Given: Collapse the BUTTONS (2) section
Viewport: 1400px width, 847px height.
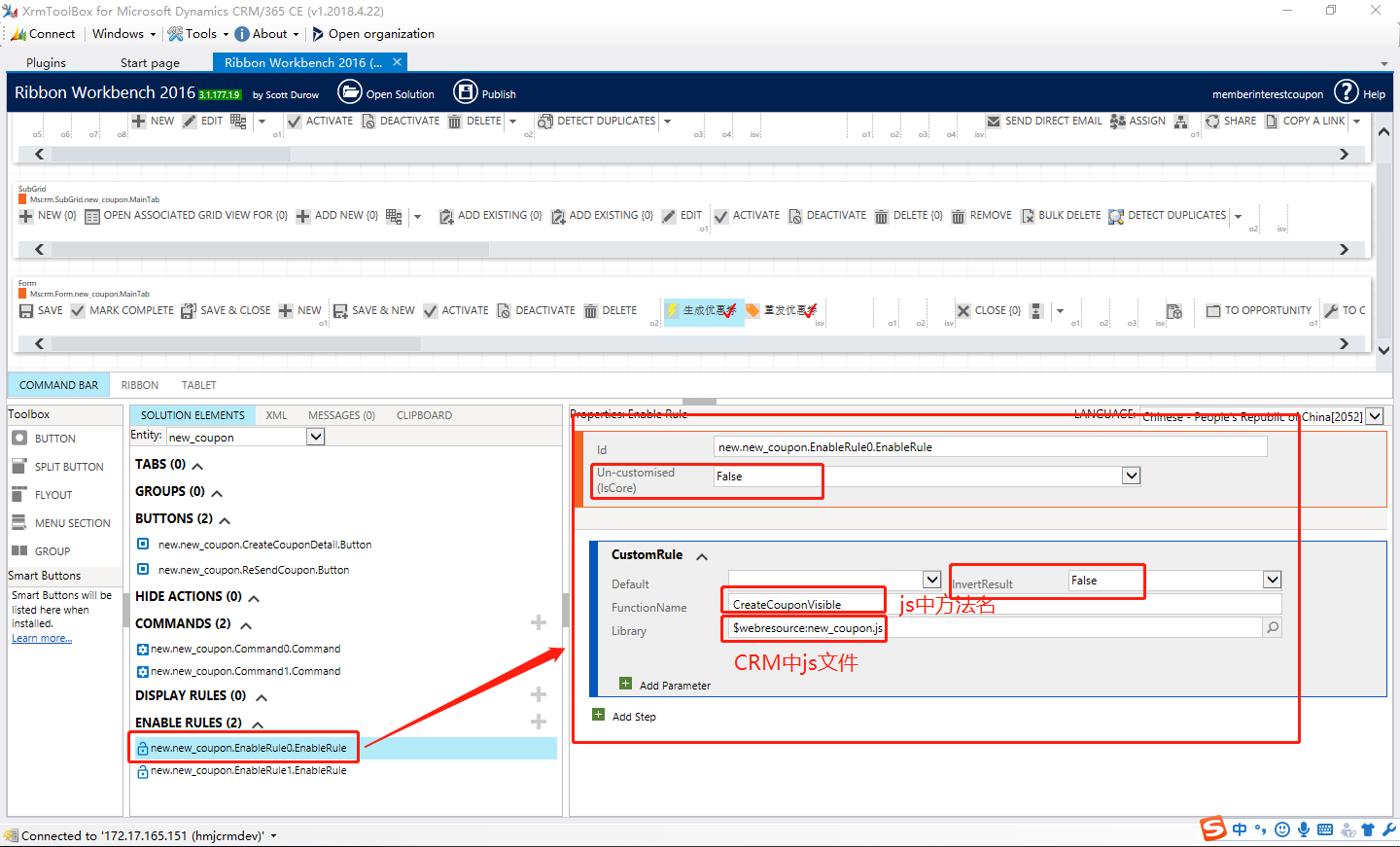Looking at the screenshot, I should pos(225,520).
